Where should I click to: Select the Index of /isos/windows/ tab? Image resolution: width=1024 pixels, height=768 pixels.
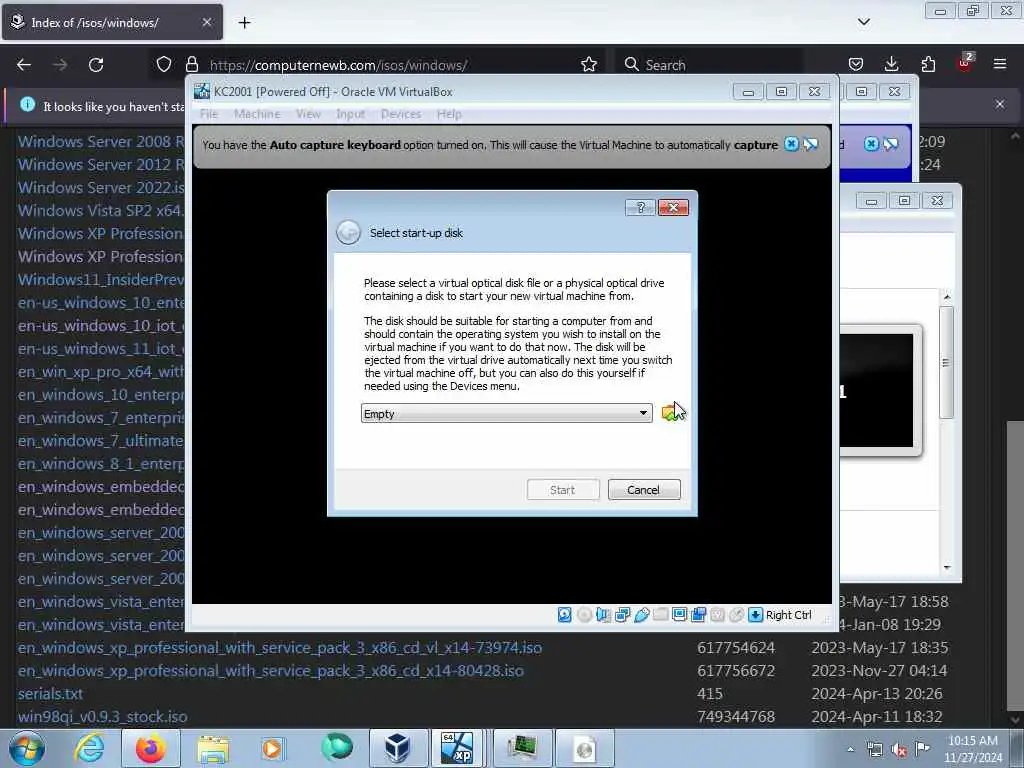pyautogui.click(x=112, y=23)
